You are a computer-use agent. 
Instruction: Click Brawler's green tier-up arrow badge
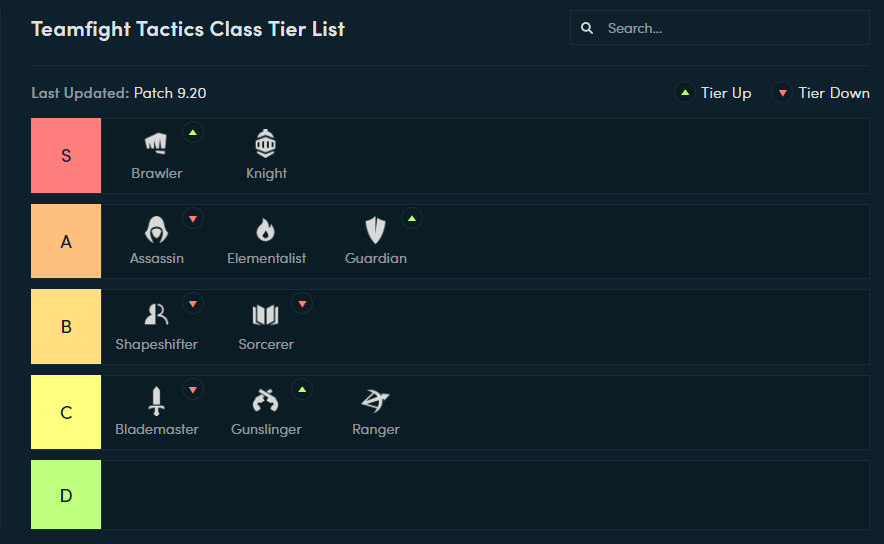pyautogui.click(x=193, y=133)
